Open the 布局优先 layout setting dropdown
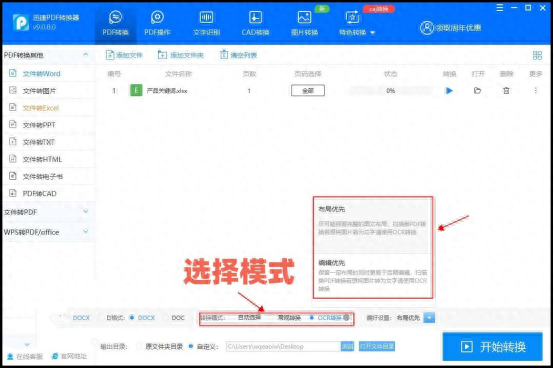This screenshot has width=554, height=368. 429,317
